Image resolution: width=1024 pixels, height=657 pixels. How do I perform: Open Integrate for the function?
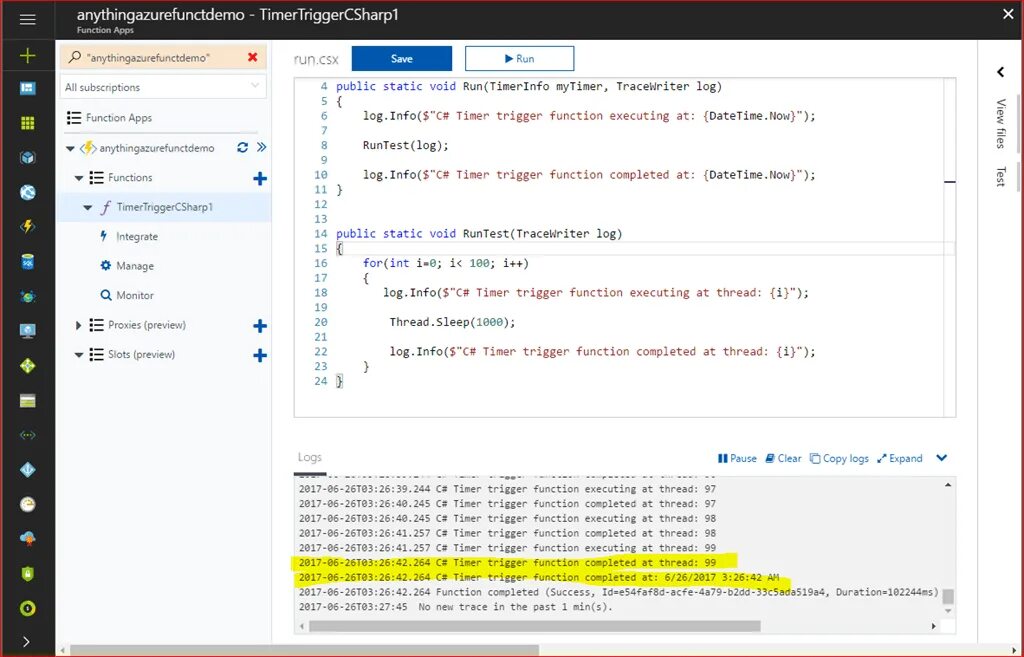click(x=136, y=236)
